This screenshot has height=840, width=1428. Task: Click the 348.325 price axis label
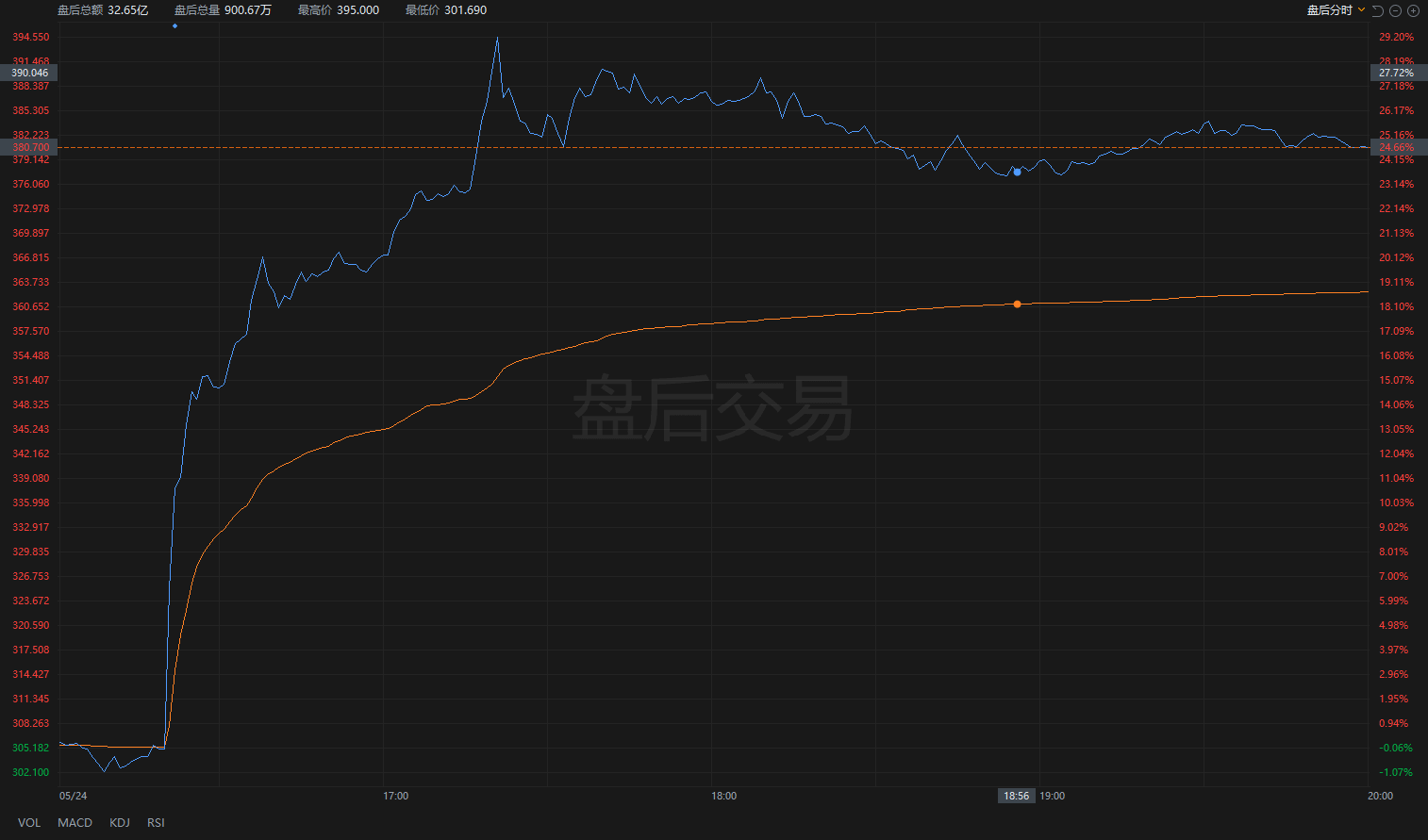(31, 404)
